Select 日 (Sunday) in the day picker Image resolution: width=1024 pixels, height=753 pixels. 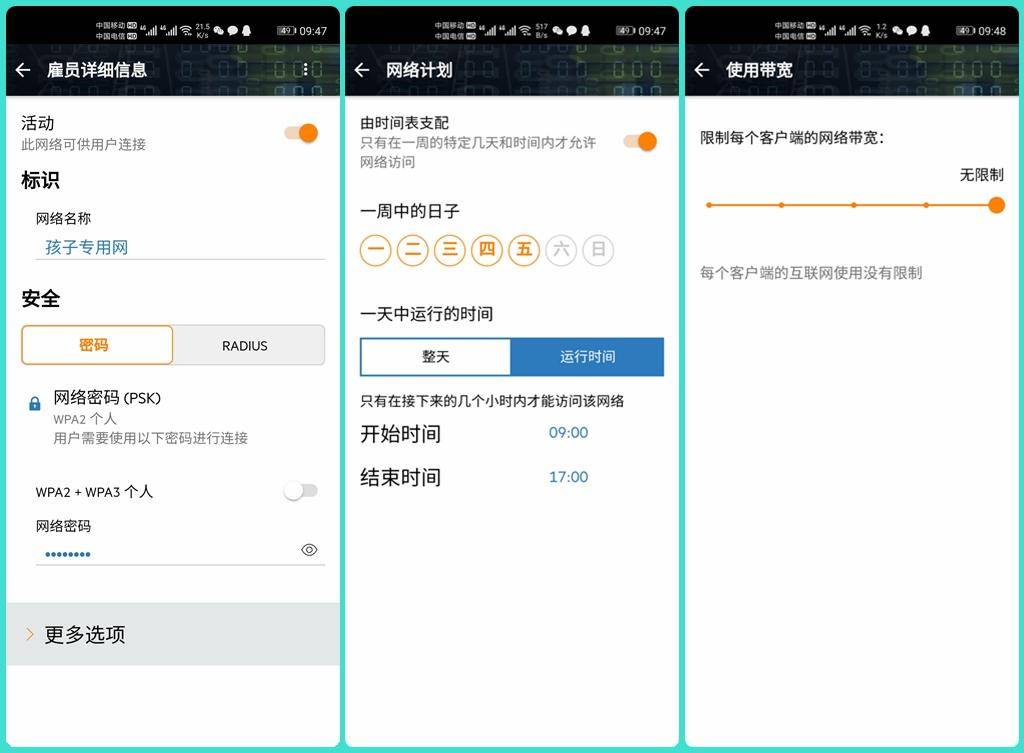tap(598, 250)
